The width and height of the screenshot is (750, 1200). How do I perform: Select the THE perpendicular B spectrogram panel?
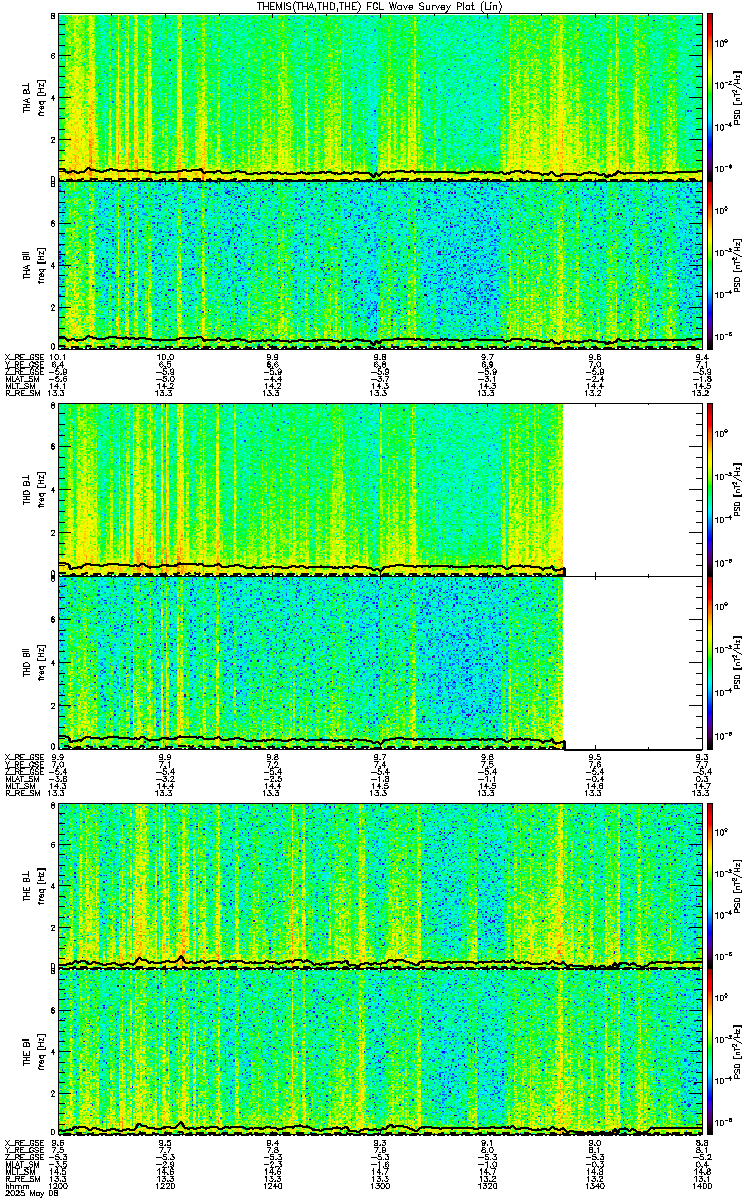381,885
